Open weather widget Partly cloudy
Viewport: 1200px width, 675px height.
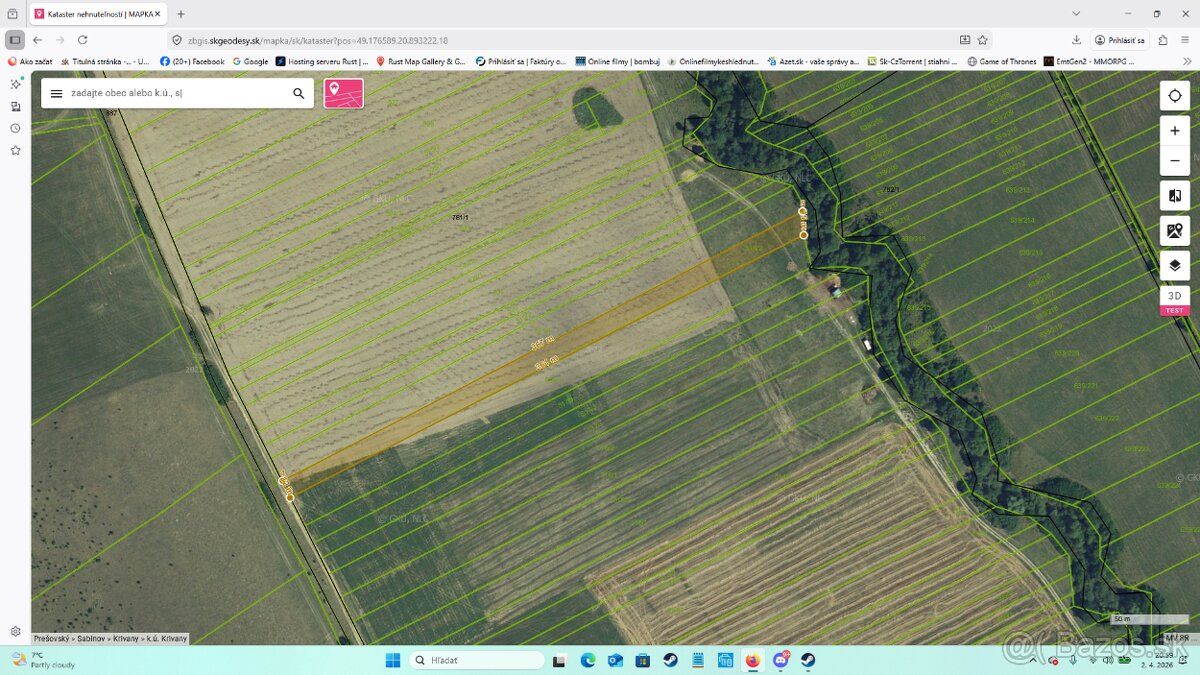pos(43,660)
